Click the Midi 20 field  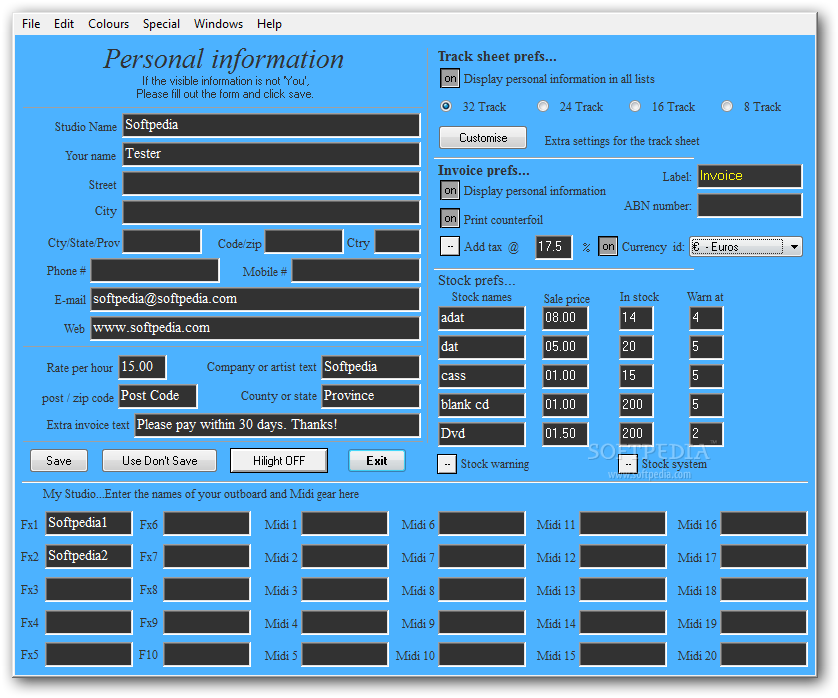(764, 655)
